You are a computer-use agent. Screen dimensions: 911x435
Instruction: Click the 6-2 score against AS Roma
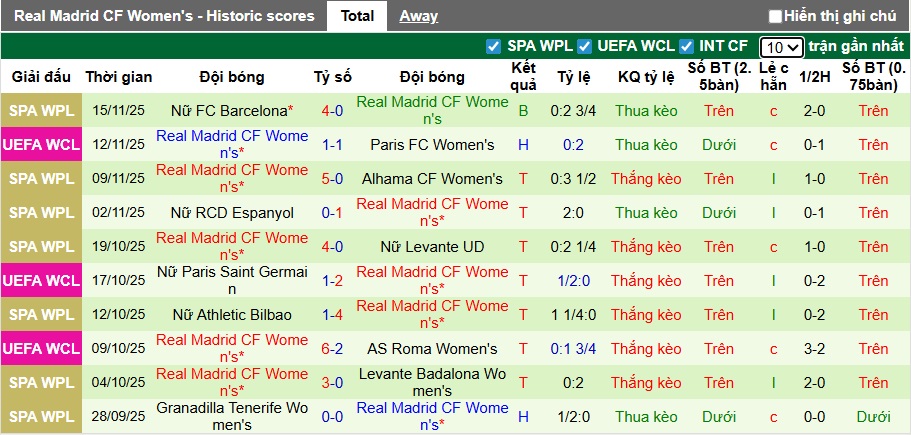click(x=332, y=349)
